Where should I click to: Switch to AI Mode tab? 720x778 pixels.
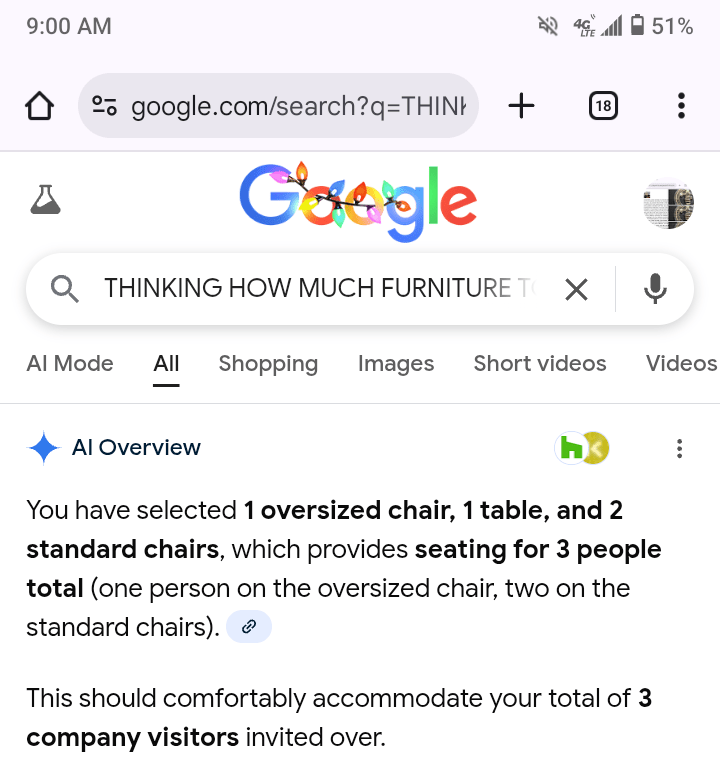click(70, 364)
